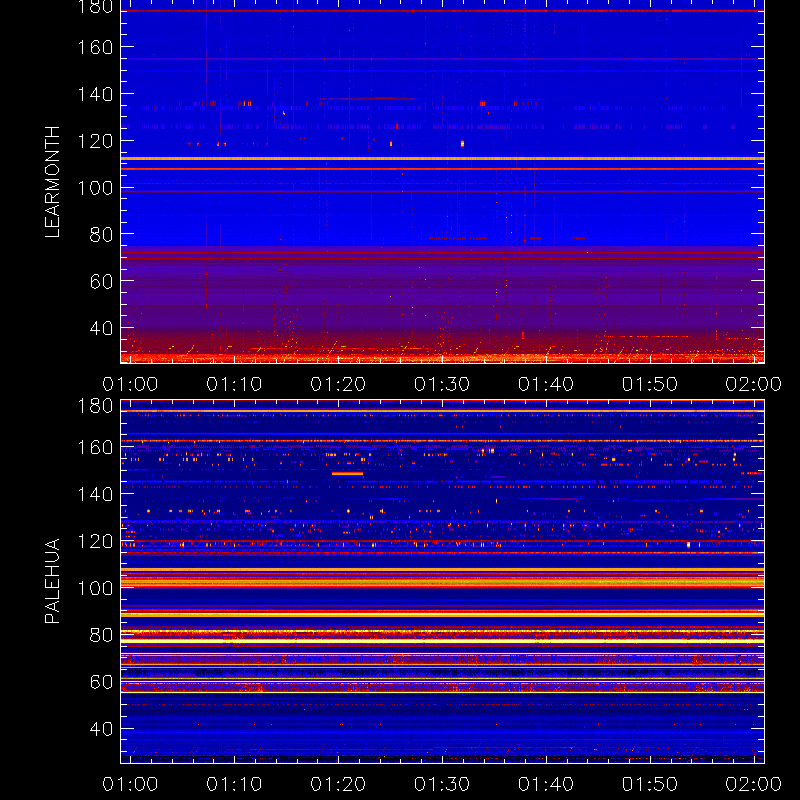
Task: Select the 100 frequency label on Learmonth axis
Action: pyautogui.click(x=95, y=188)
